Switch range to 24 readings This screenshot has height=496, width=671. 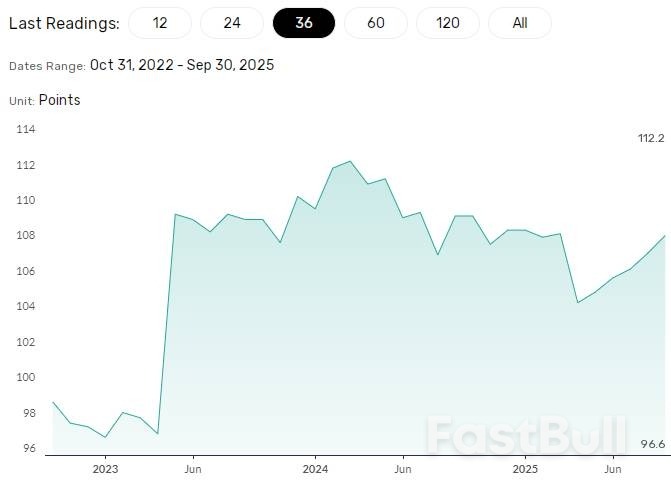point(232,22)
